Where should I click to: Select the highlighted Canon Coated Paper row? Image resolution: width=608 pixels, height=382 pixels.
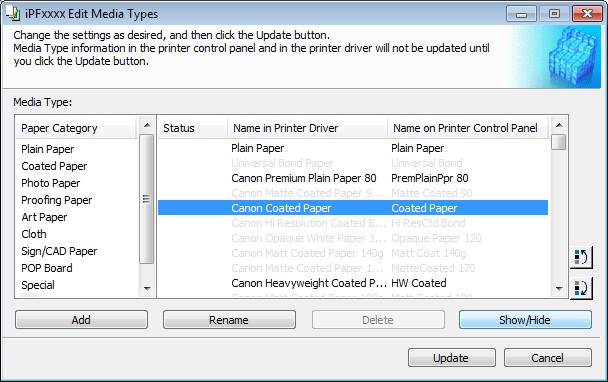pyautogui.click(x=353, y=208)
